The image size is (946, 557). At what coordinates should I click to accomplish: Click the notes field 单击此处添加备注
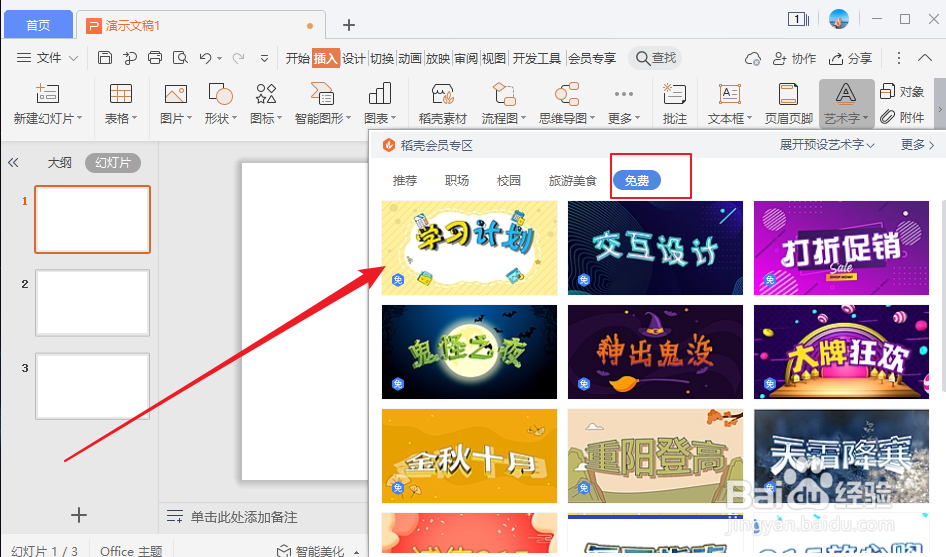[x=244, y=517]
